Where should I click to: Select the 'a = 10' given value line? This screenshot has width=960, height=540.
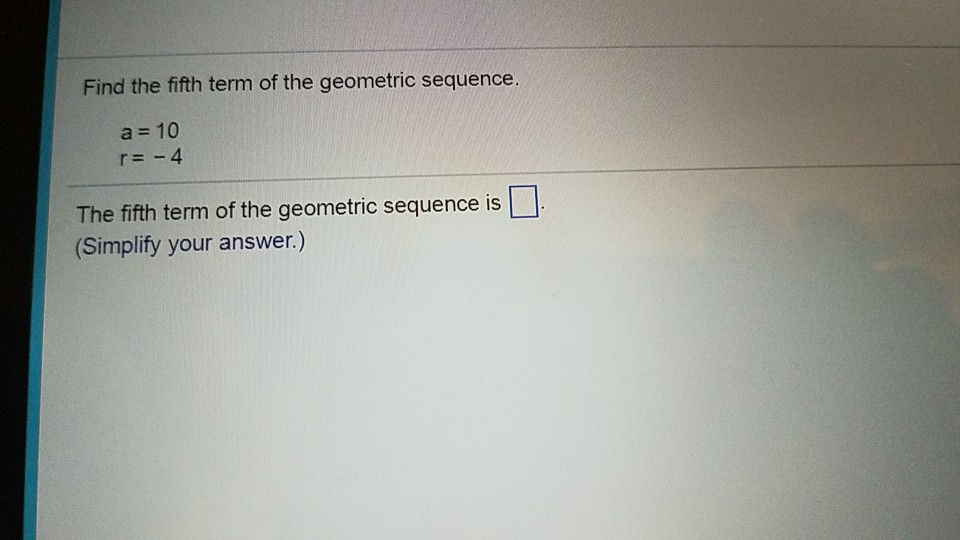(x=150, y=131)
